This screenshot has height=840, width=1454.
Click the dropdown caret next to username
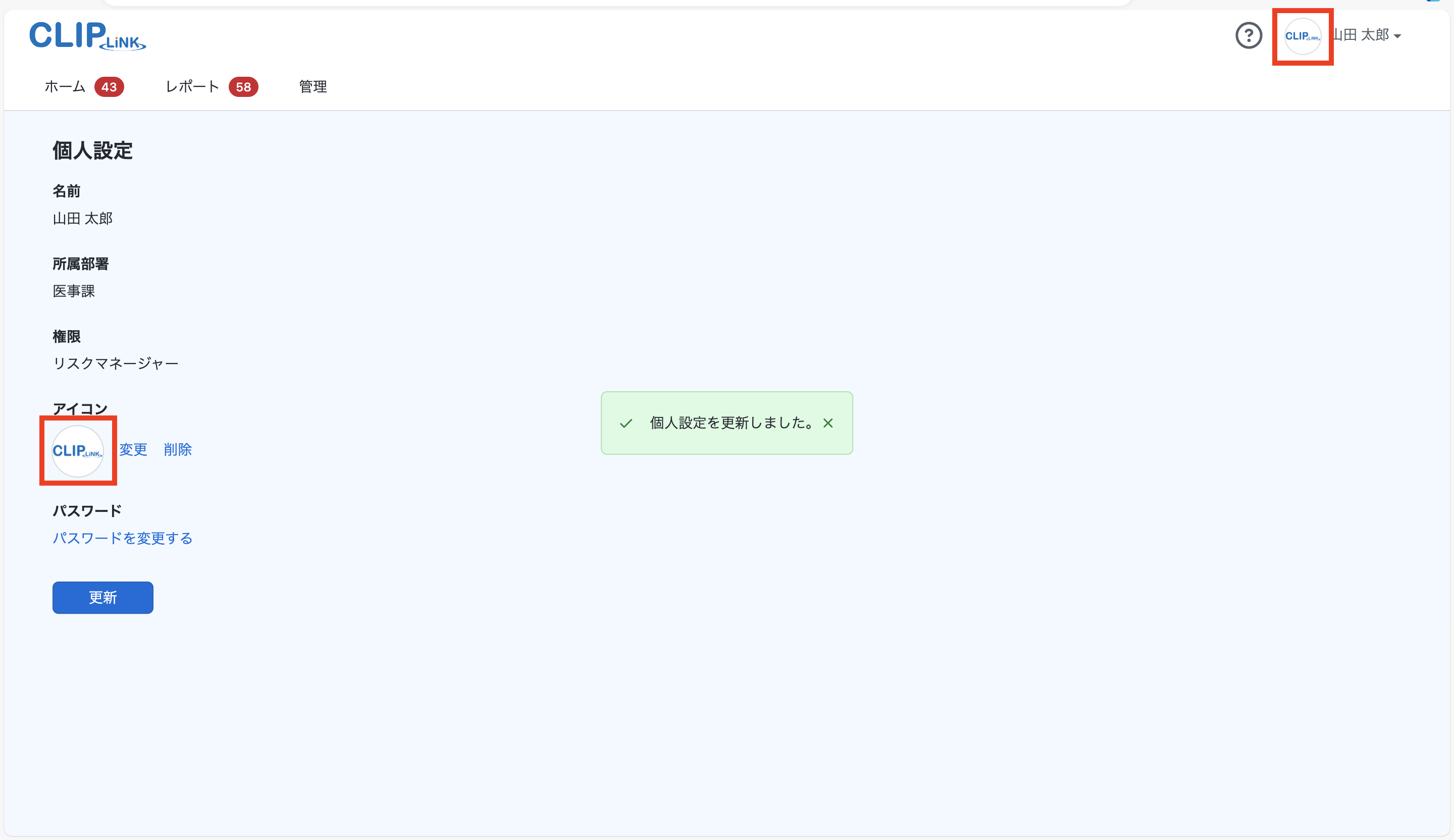1397,36
